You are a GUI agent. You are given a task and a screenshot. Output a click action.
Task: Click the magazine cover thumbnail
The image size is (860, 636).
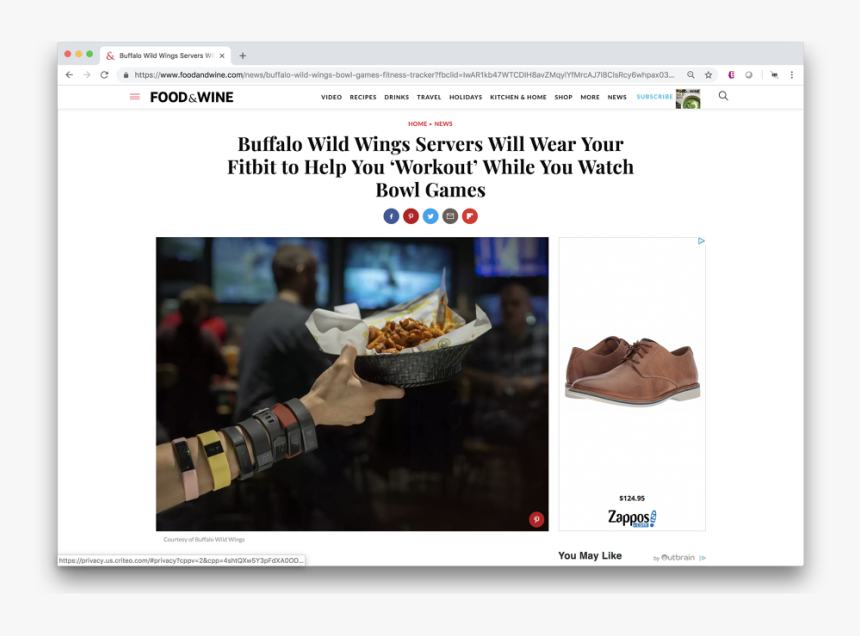point(688,99)
